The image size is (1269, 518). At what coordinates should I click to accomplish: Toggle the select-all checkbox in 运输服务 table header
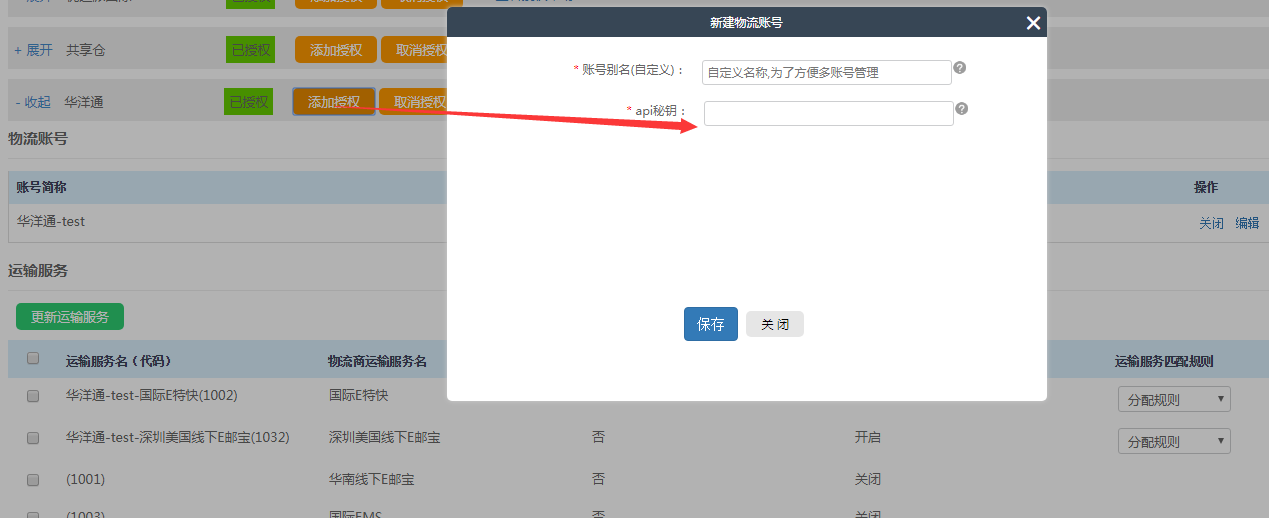coord(33,359)
